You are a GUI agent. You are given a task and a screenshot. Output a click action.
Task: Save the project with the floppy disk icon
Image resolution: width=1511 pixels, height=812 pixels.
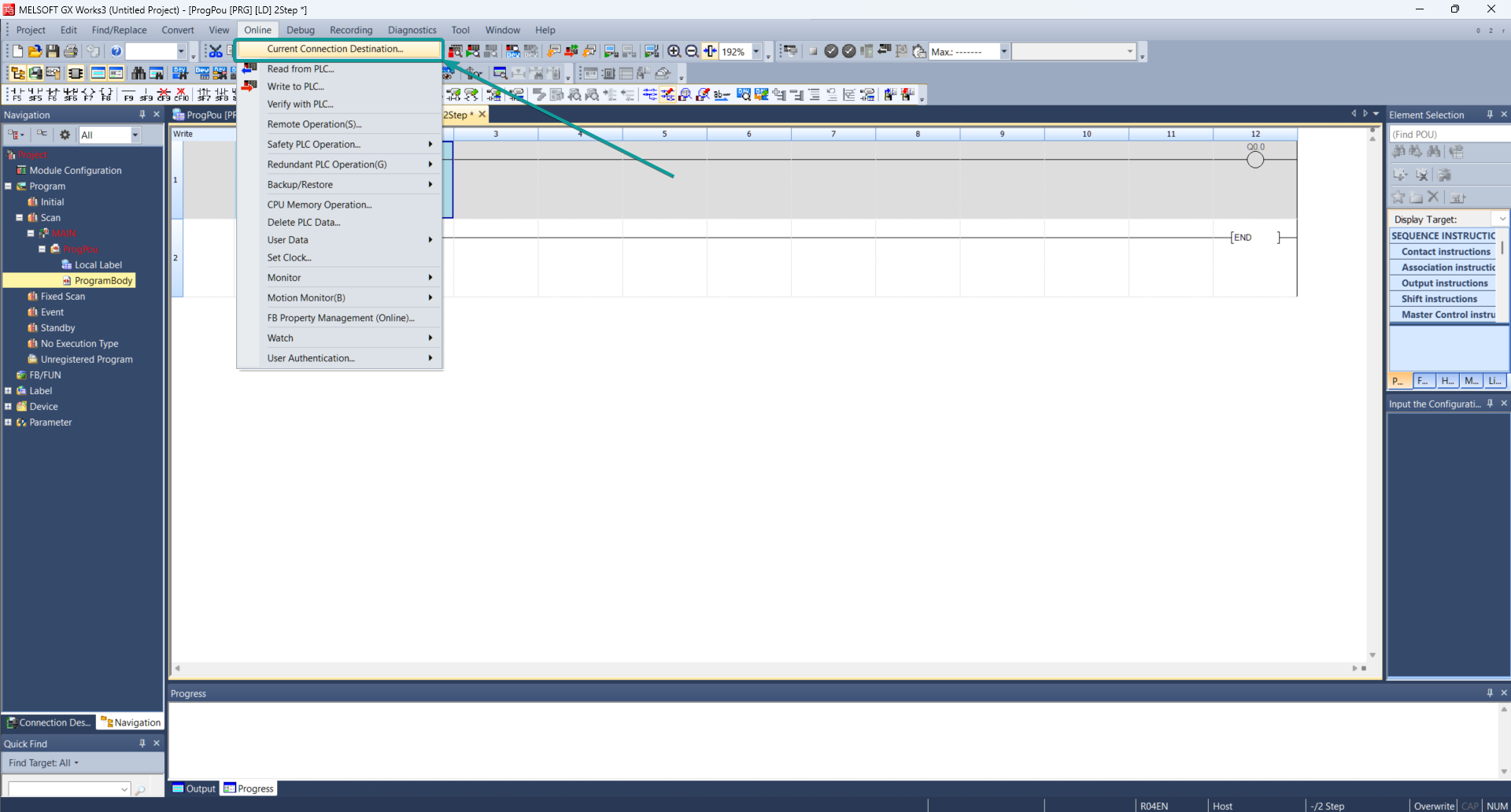pos(53,51)
